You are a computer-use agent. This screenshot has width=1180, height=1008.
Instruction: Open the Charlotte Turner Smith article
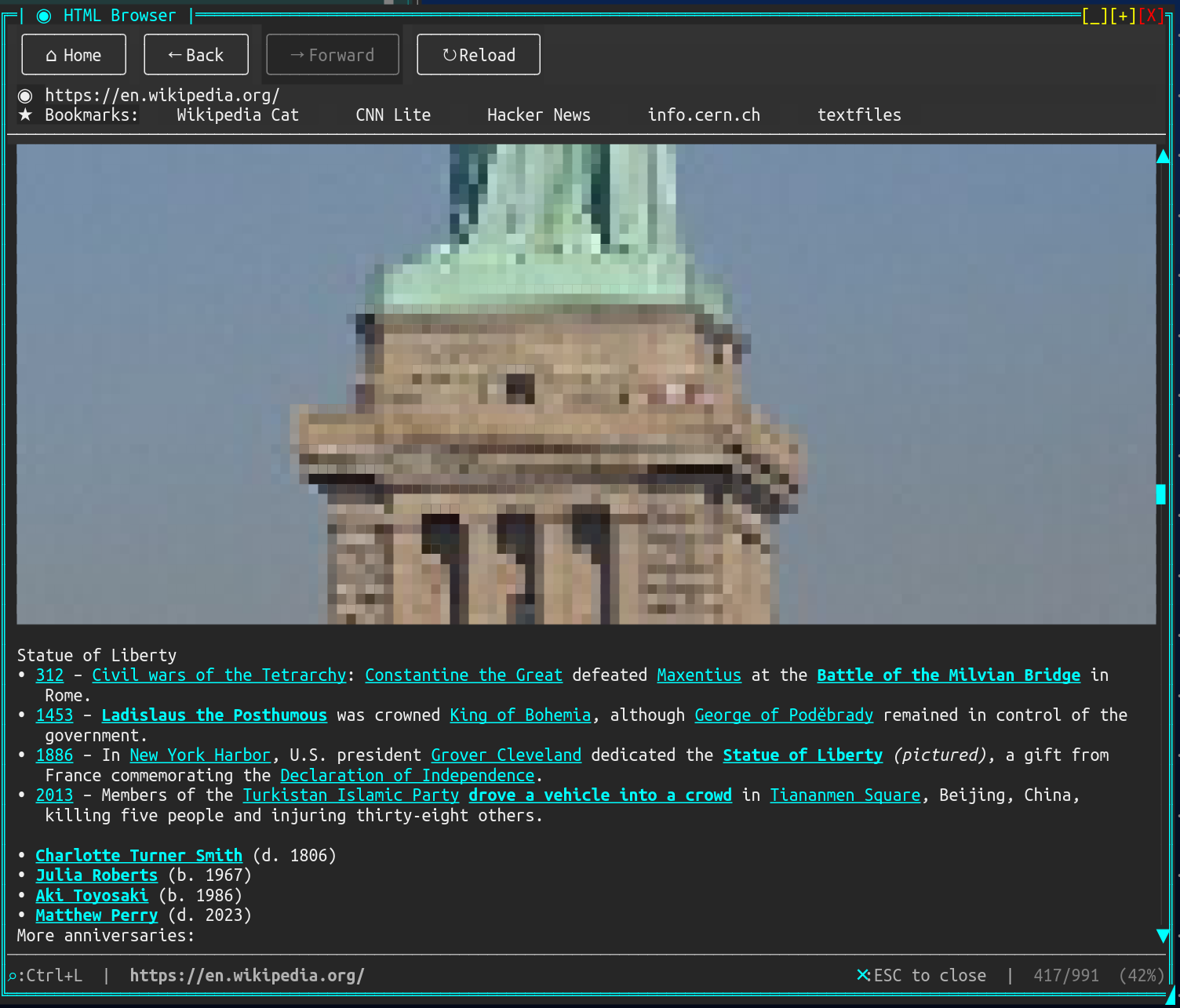[139, 856]
